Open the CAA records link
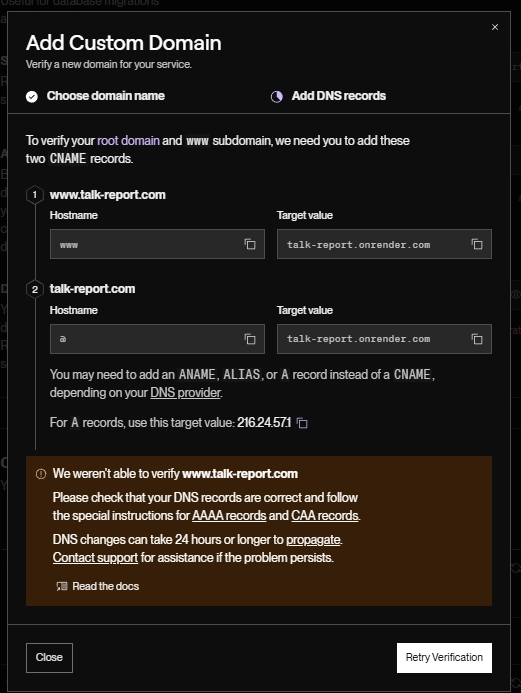The width and height of the screenshot is (521, 693). coord(325,516)
